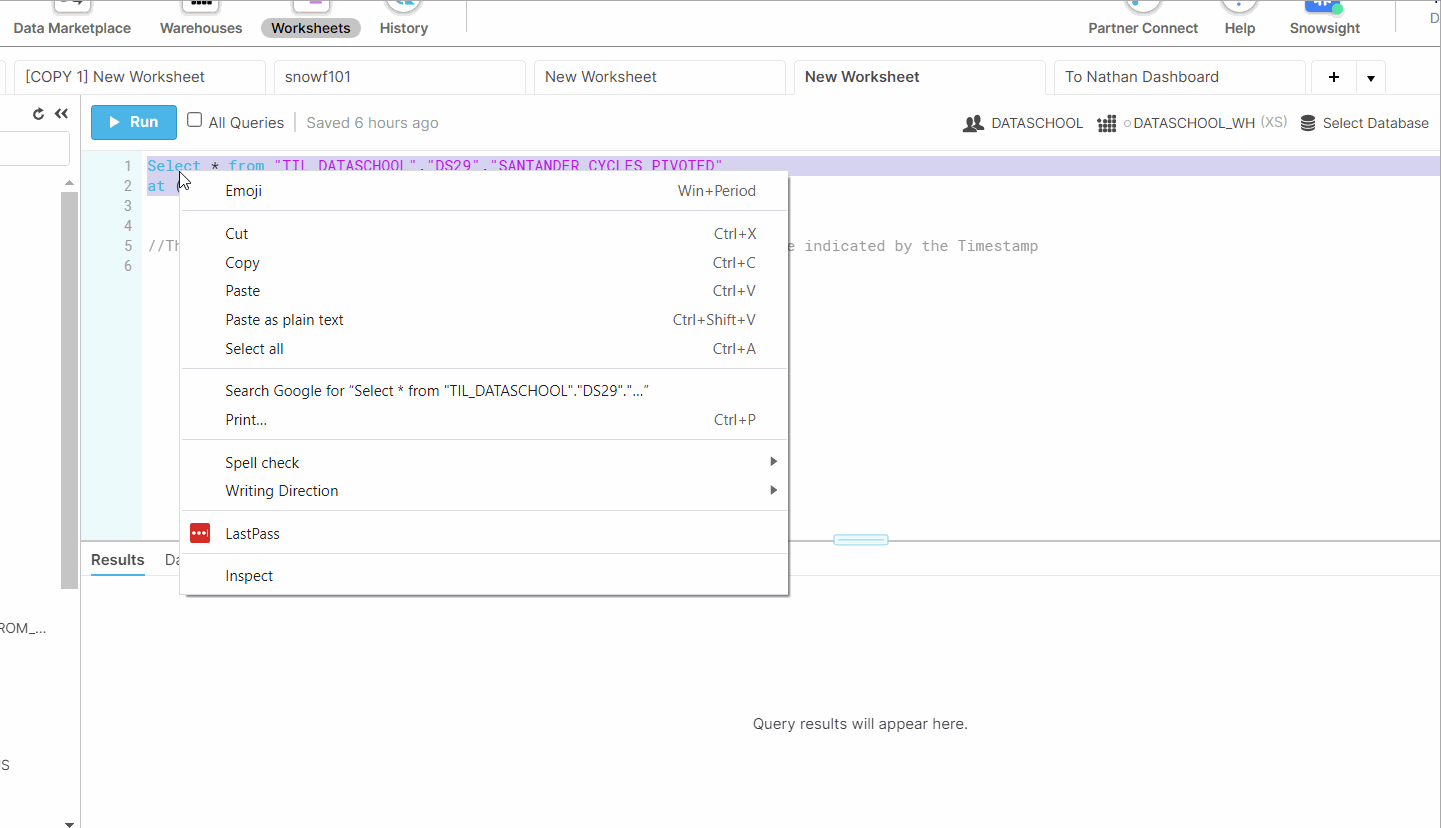Switch to the snowf101 worksheet tab
The height and width of the screenshot is (828, 1441).
point(318,77)
